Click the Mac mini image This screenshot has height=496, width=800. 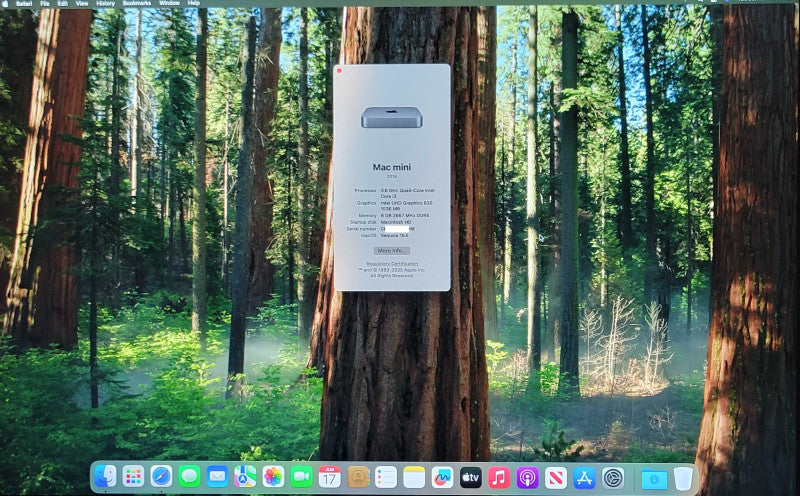[392, 117]
